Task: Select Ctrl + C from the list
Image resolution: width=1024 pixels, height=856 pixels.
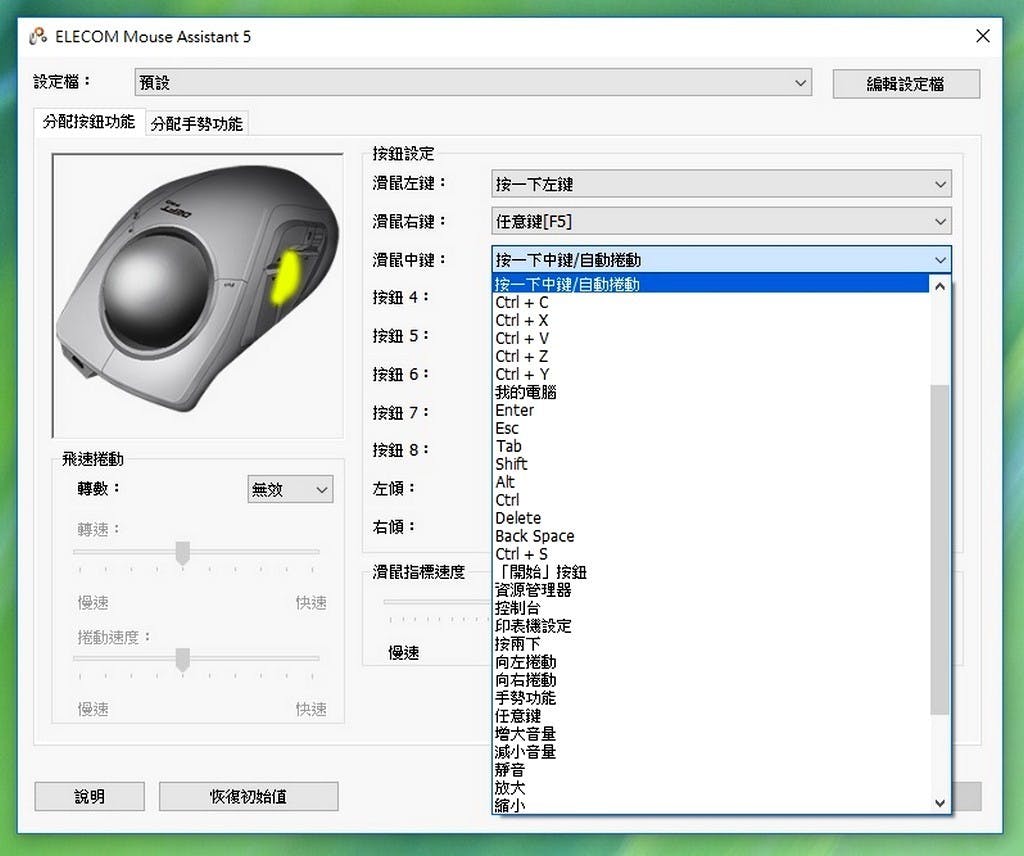Action: (x=522, y=303)
